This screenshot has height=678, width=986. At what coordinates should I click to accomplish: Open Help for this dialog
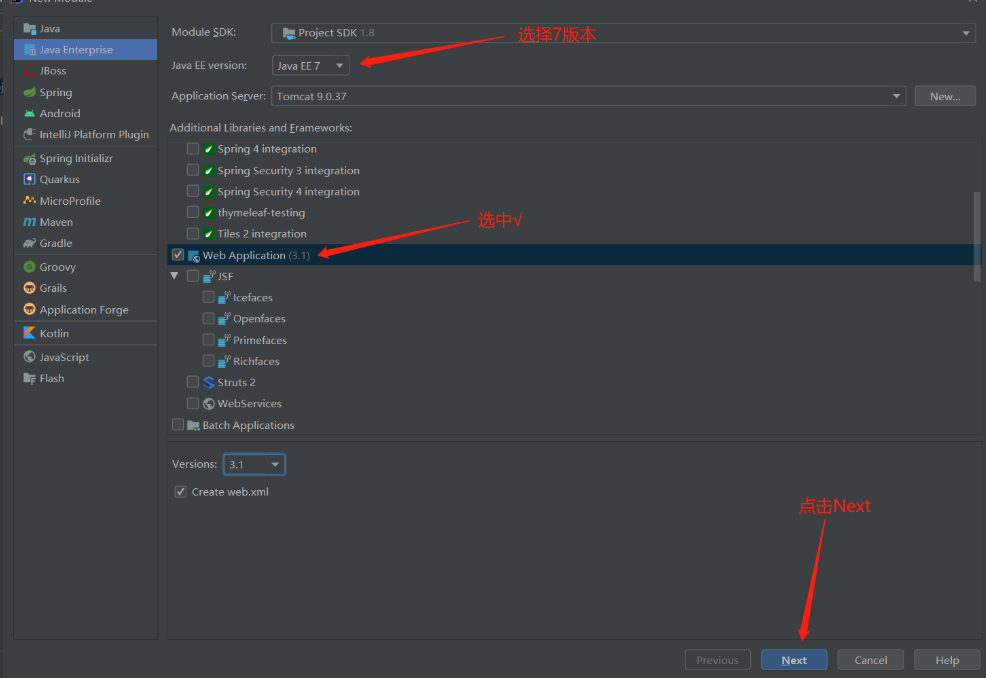pos(947,660)
